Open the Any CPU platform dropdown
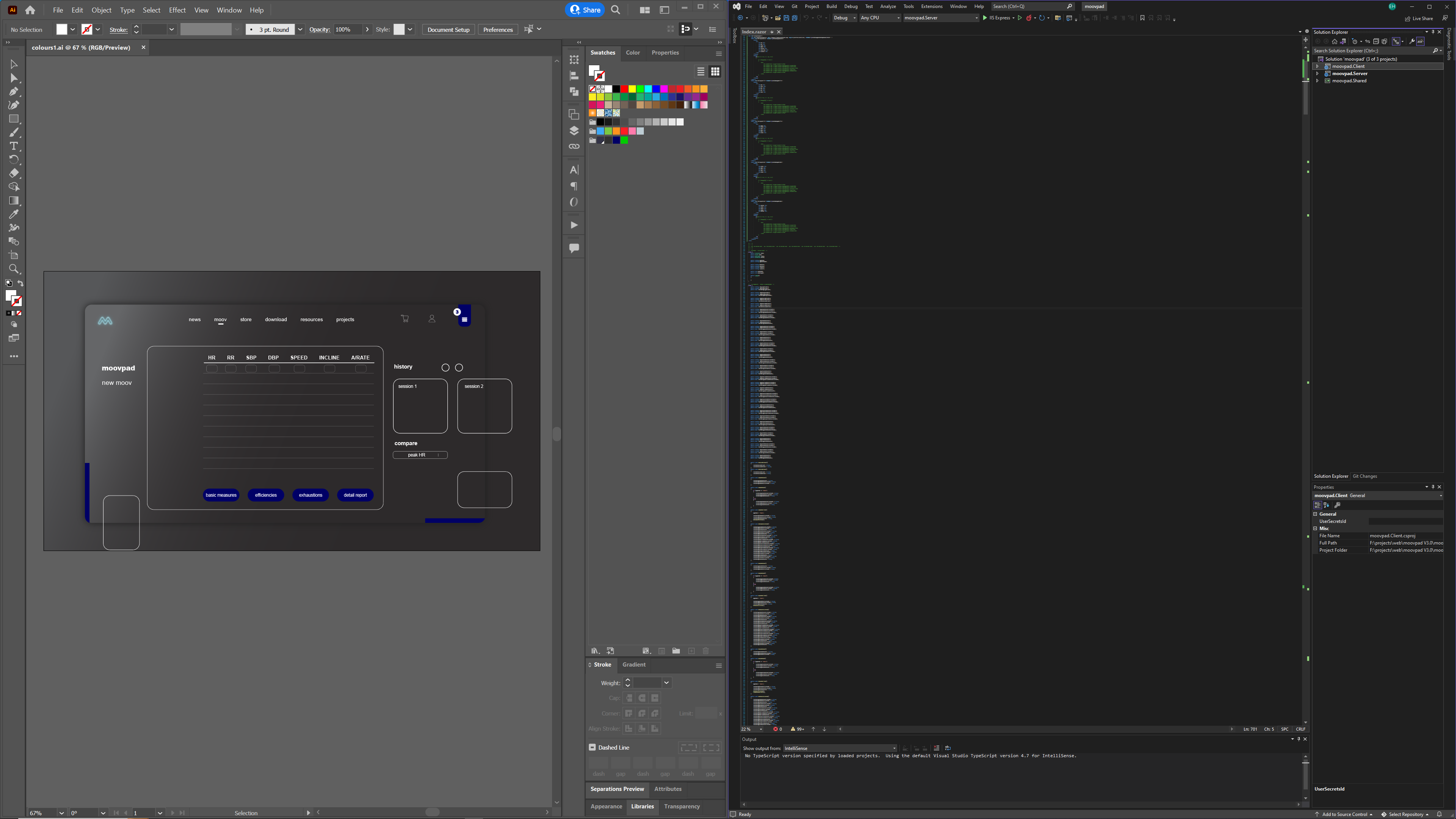Viewport: 1456px width, 819px height. click(880, 18)
